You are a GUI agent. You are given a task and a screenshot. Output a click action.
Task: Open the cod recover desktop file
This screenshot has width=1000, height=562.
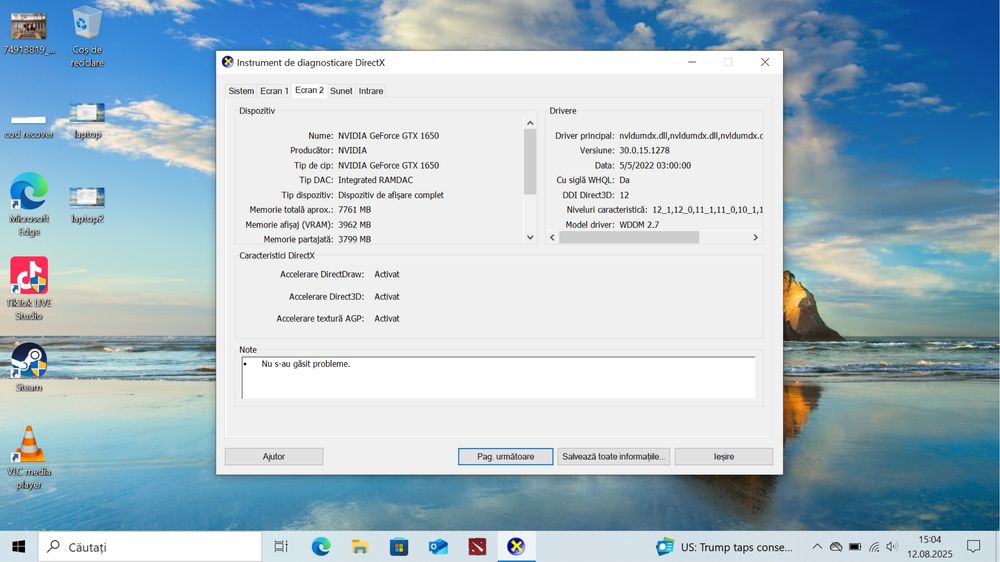point(29,127)
